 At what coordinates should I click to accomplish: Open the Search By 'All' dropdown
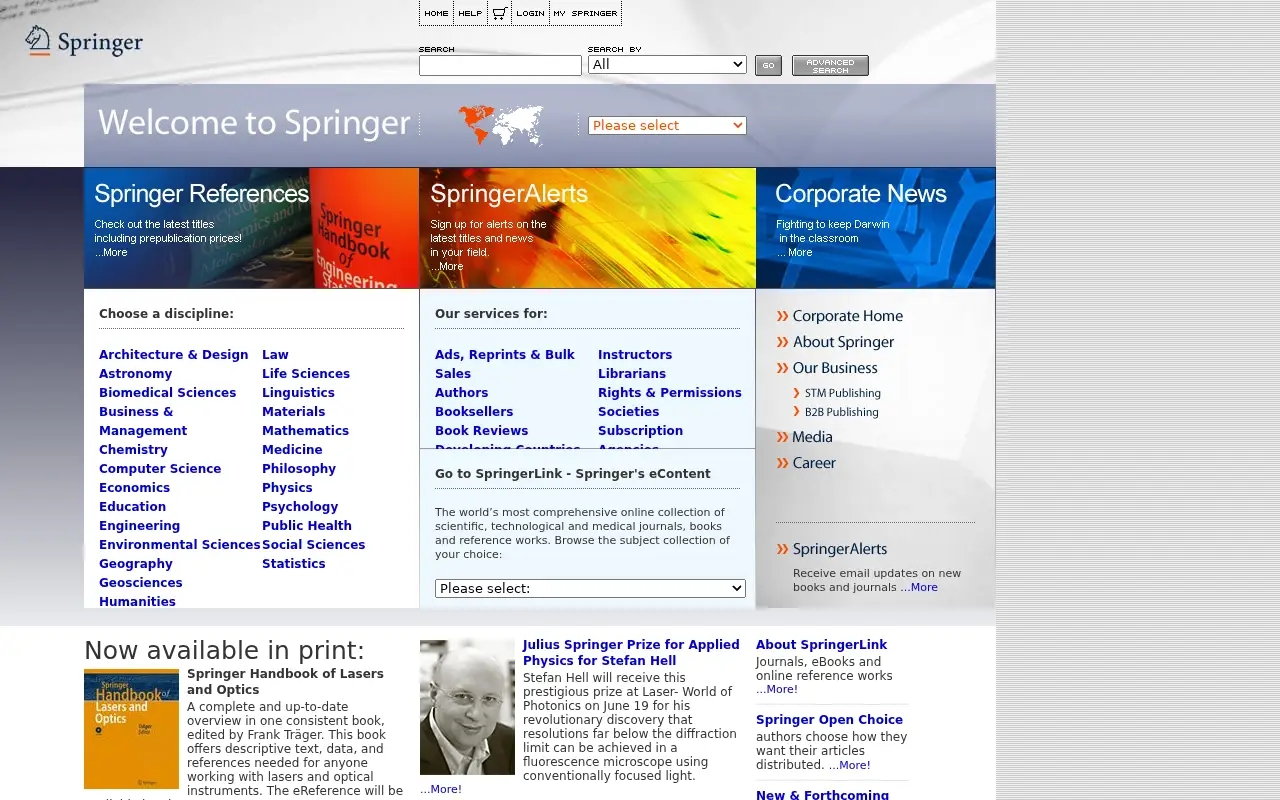pos(667,64)
